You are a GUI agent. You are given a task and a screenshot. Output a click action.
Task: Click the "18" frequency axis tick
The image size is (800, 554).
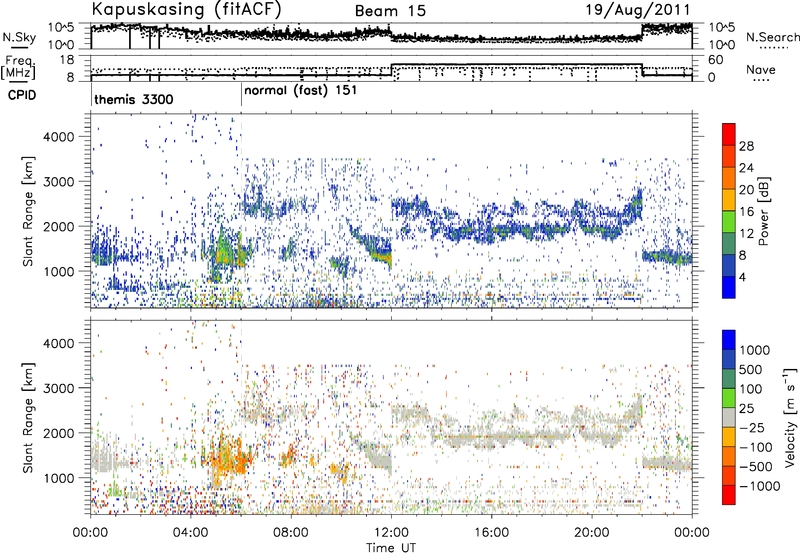[67, 60]
